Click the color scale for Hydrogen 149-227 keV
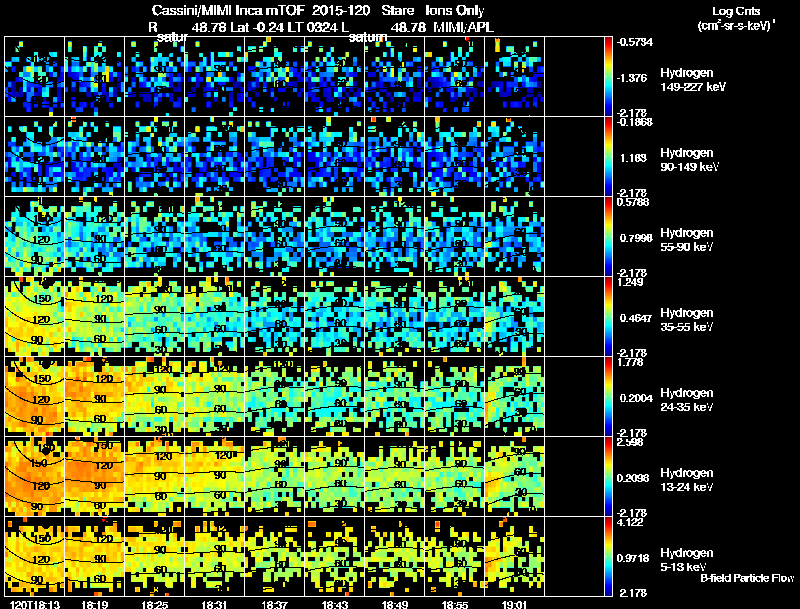 [608, 76]
